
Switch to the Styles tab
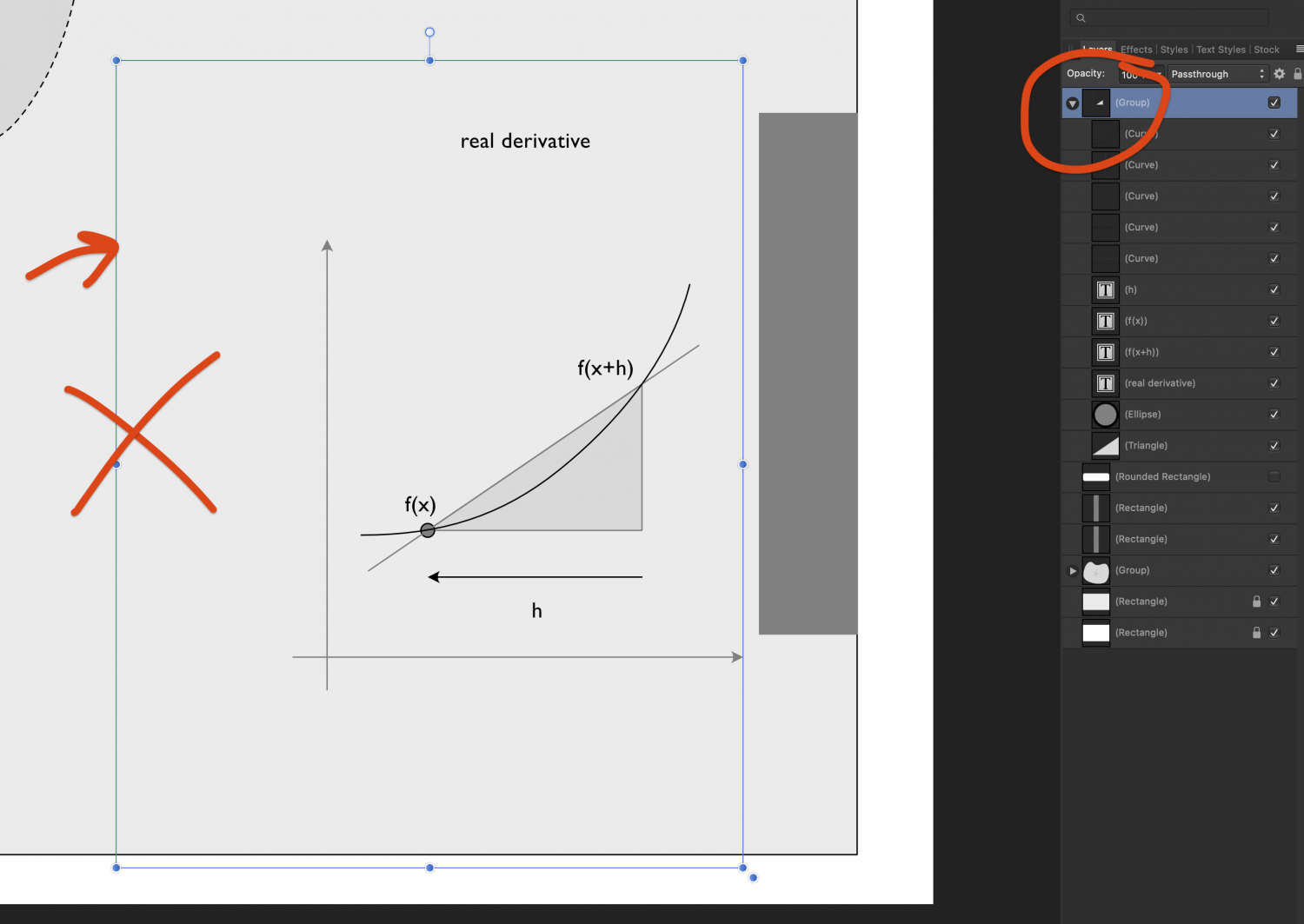[1174, 50]
